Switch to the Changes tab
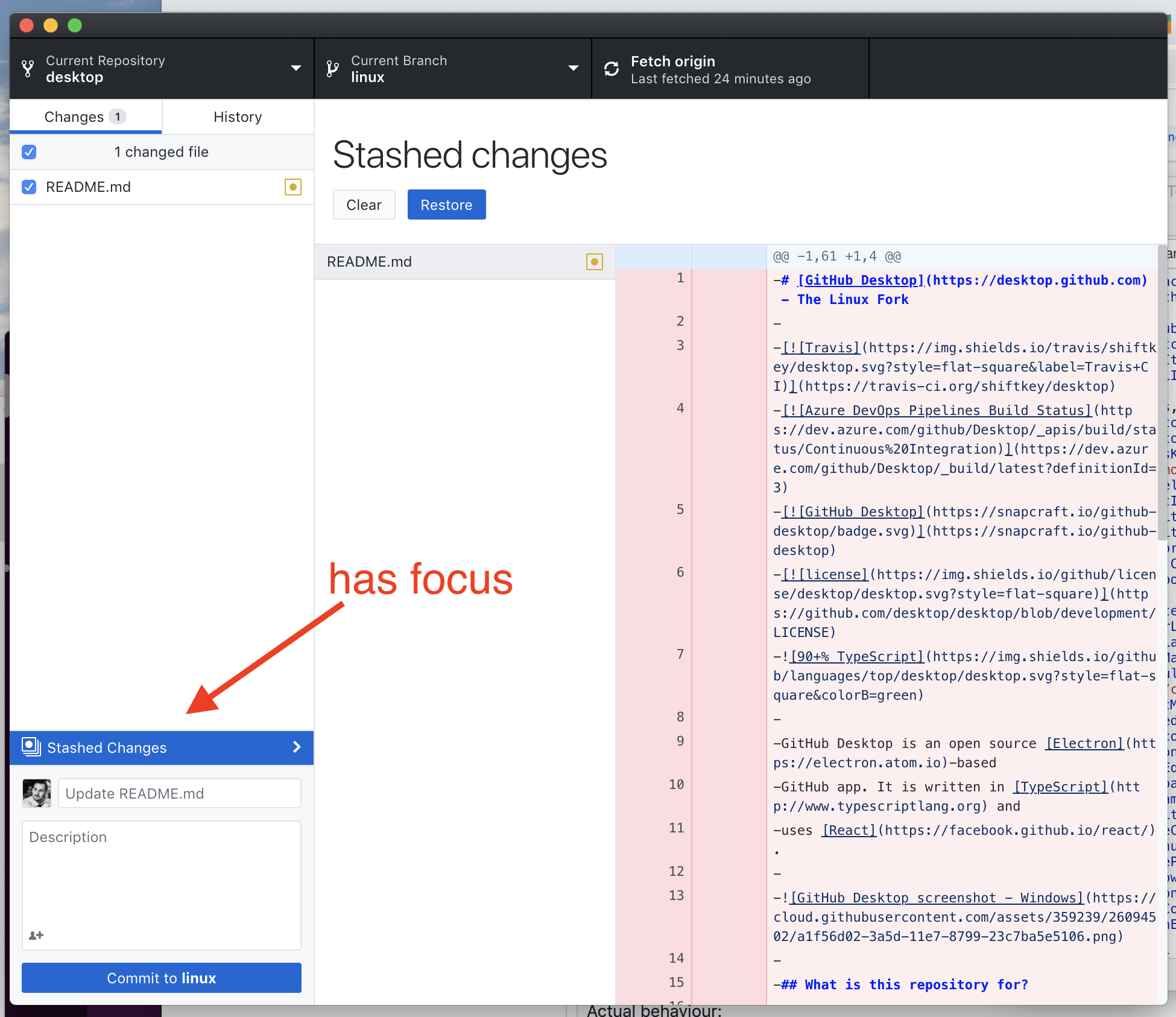This screenshot has width=1176, height=1017. (x=74, y=116)
